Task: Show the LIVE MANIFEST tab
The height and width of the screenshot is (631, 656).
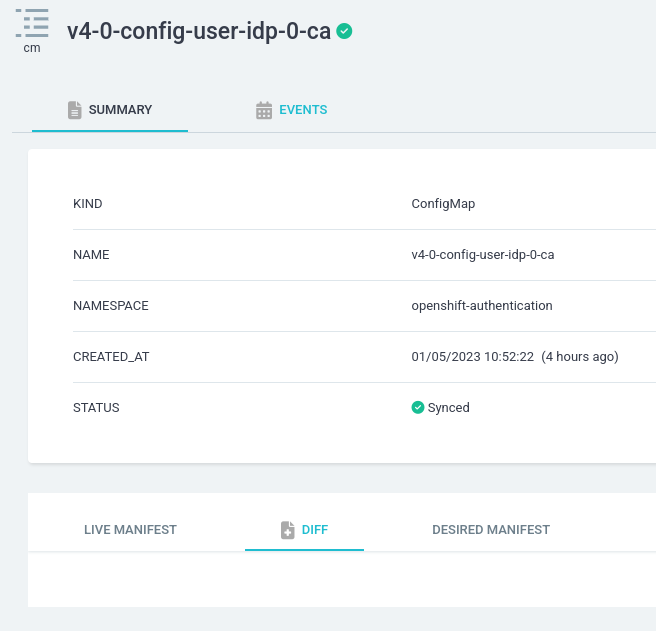Action: 130,530
